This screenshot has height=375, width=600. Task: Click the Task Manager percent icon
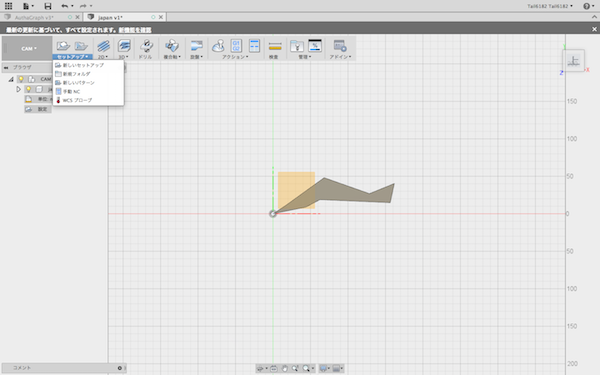point(315,46)
